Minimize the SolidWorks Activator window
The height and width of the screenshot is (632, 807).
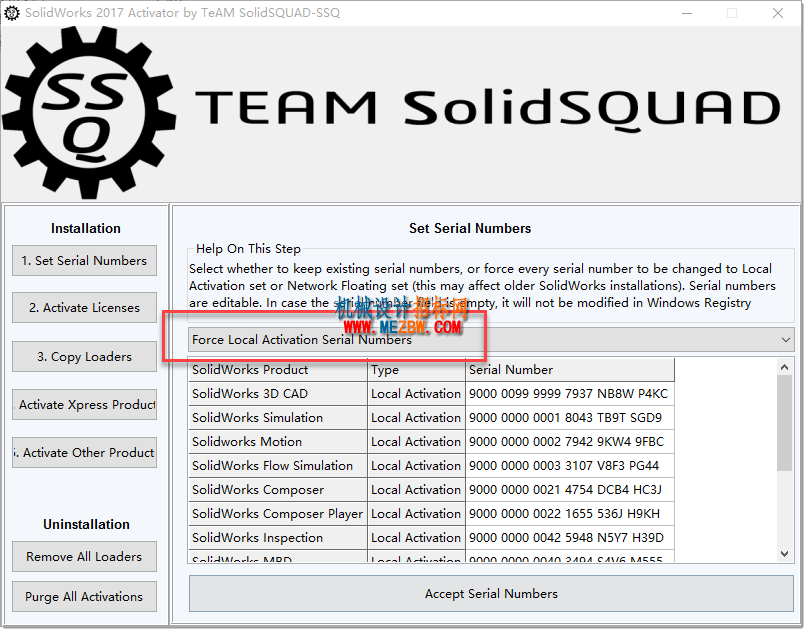point(687,13)
